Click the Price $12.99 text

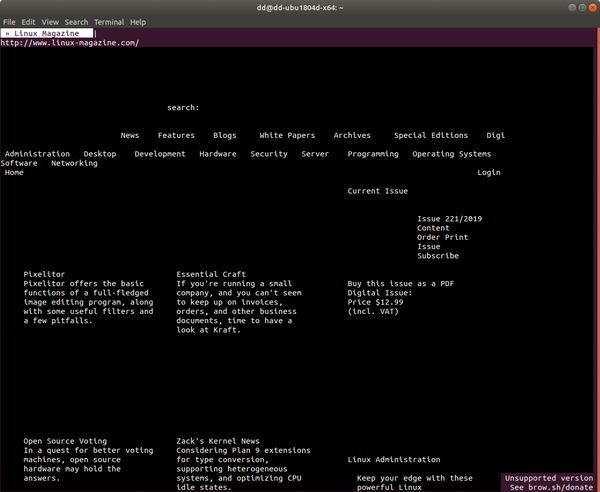(x=375, y=302)
